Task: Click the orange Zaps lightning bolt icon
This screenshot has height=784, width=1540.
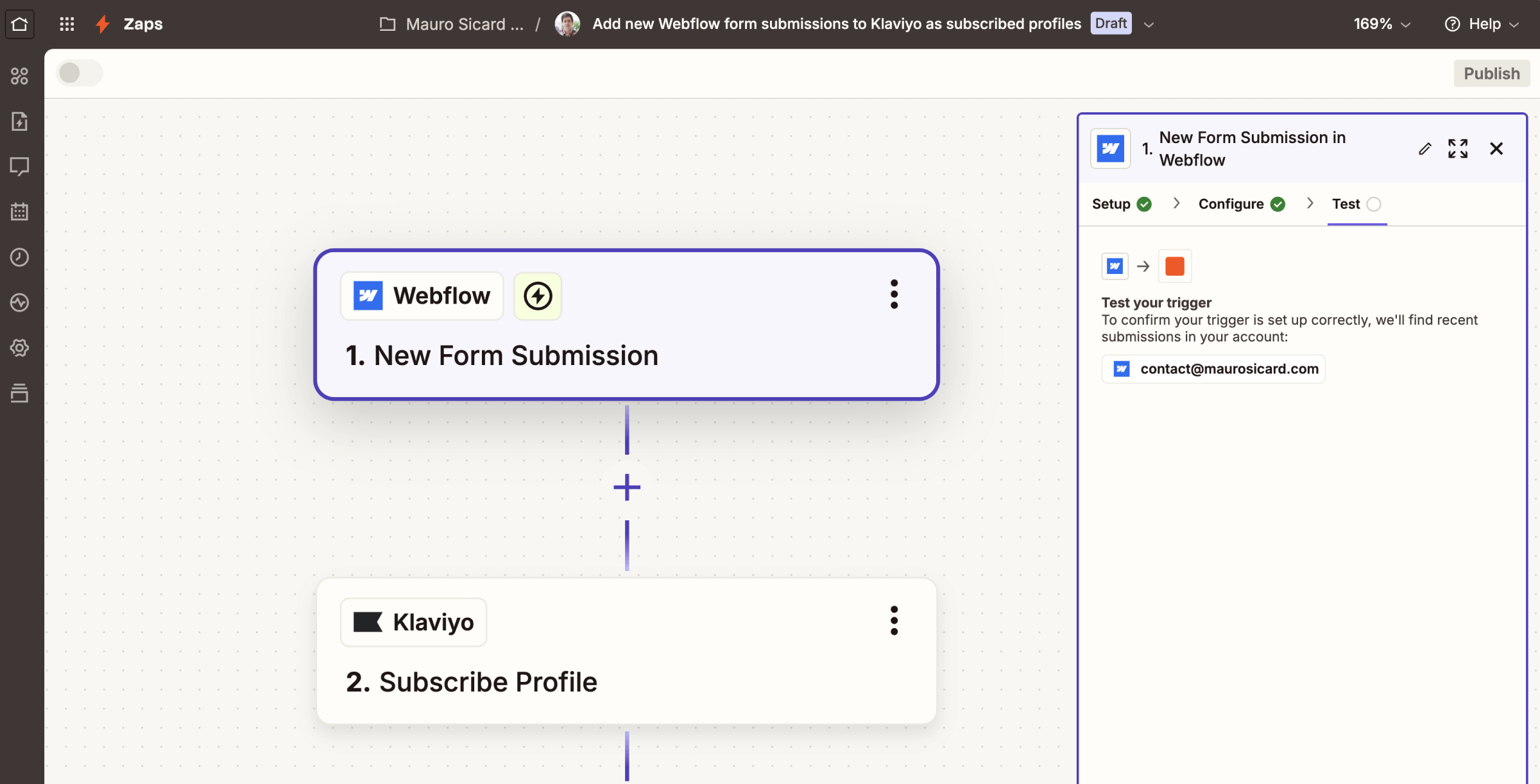Action: [x=103, y=24]
